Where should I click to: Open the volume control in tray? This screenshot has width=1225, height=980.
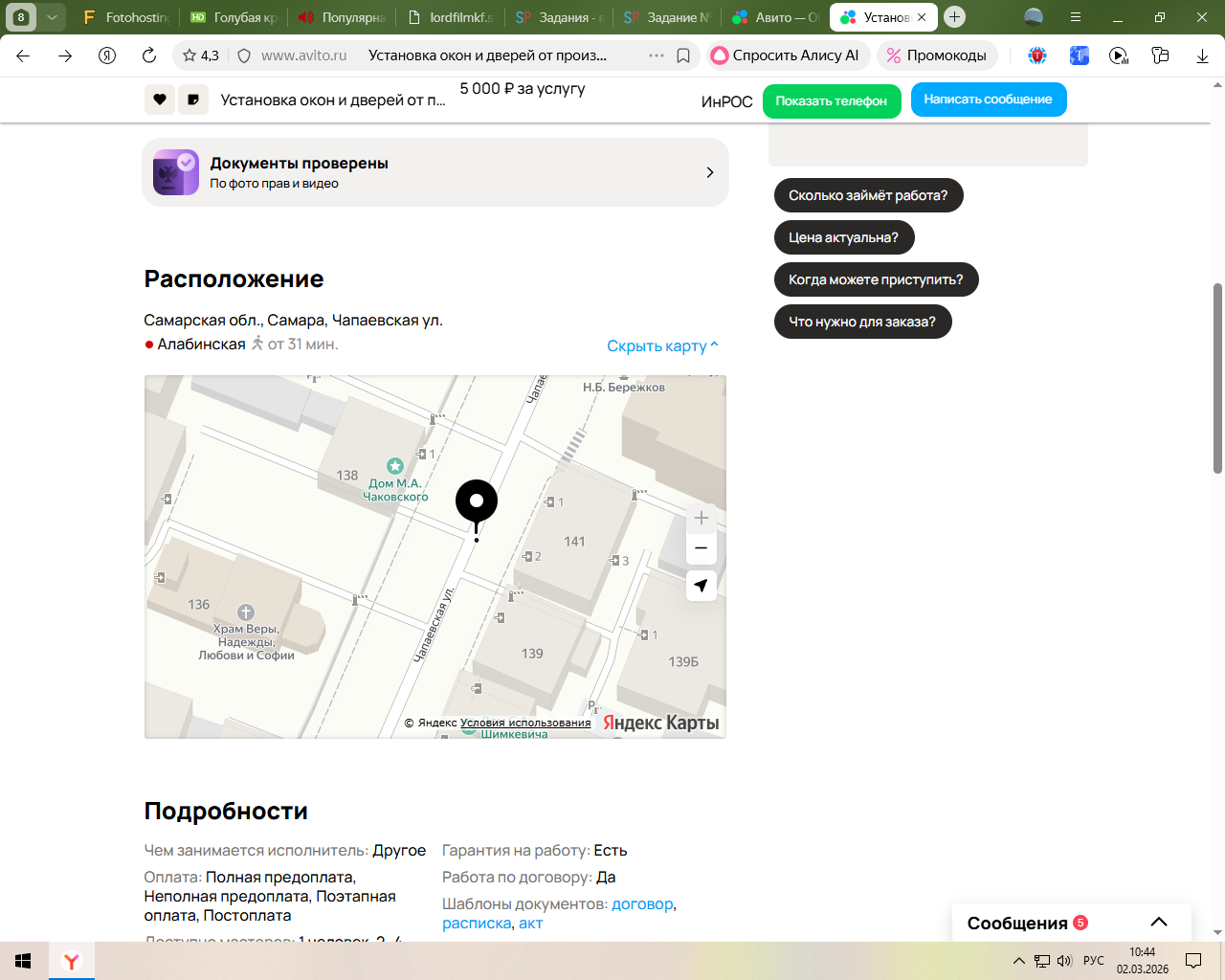(x=1065, y=961)
